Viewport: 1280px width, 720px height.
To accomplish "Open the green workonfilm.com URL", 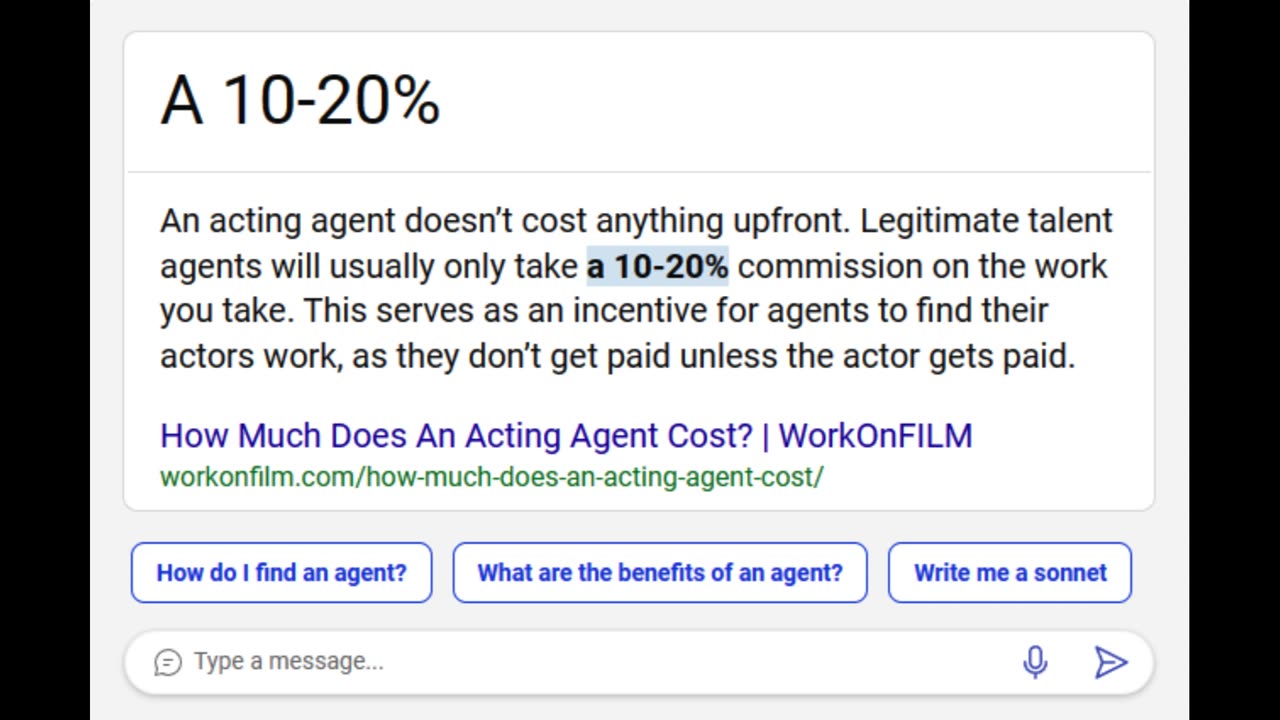I will pyautogui.click(x=491, y=476).
